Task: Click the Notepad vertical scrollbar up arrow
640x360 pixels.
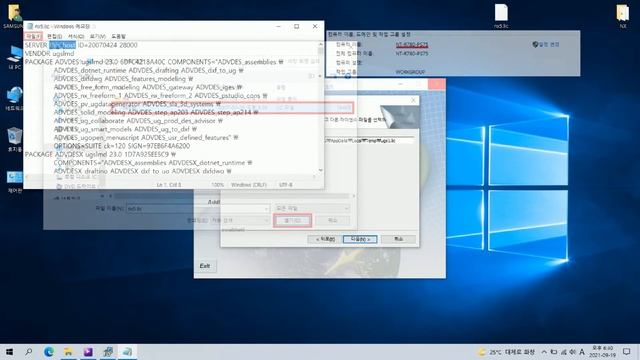Action: click(320, 44)
